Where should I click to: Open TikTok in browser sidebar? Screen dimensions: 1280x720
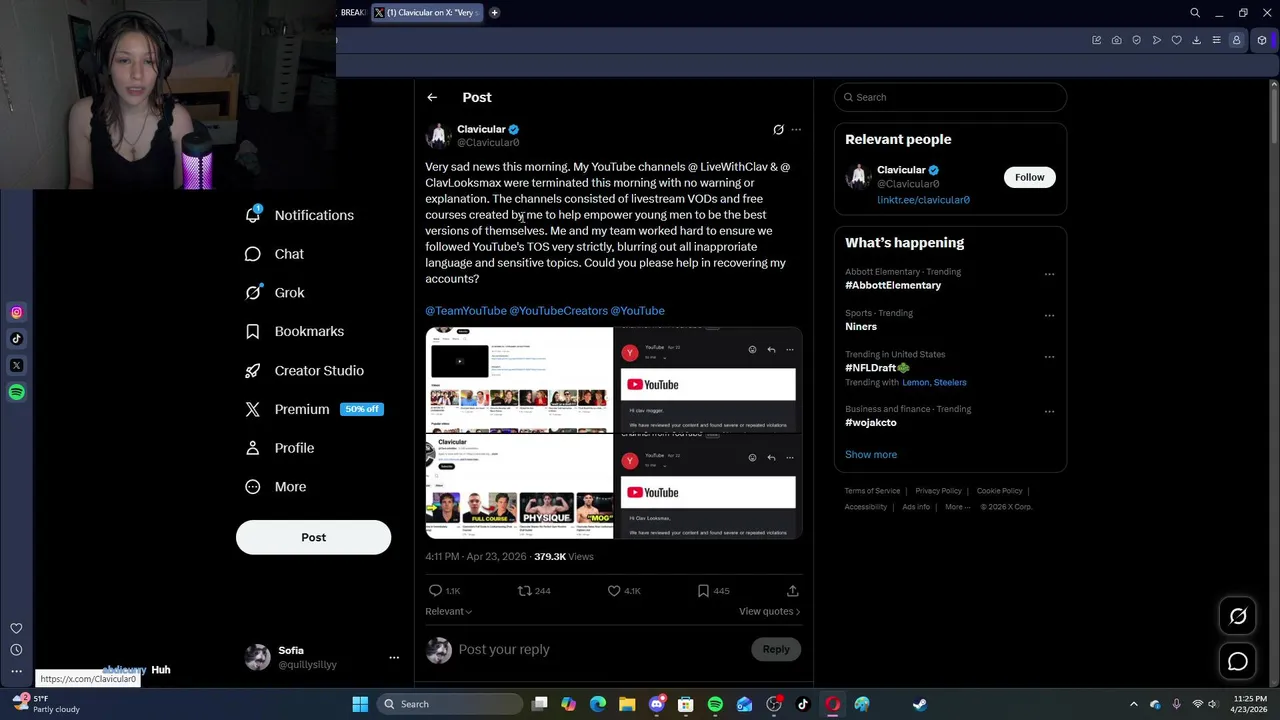[16, 339]
